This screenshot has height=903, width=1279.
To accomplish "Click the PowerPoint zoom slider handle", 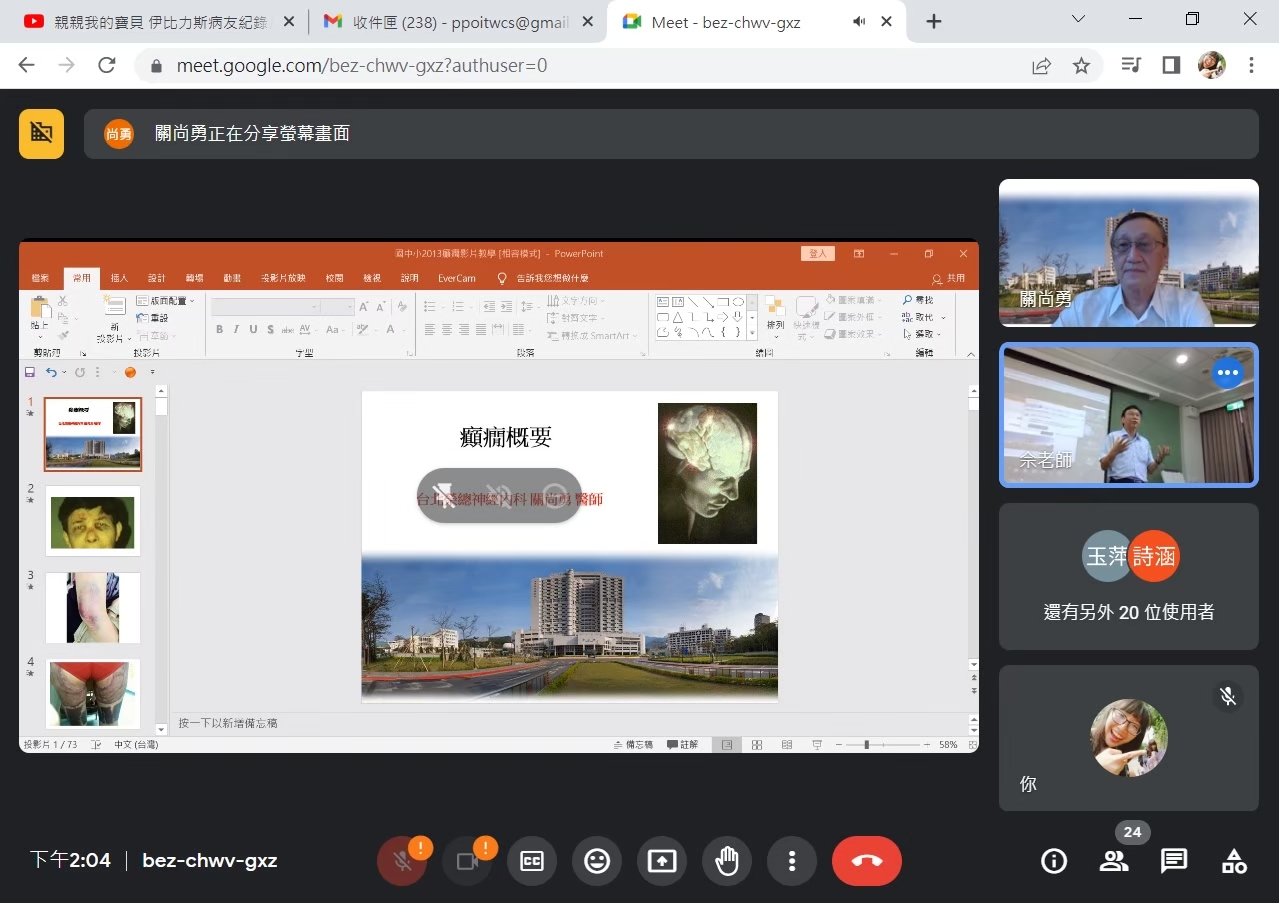I will point(867,745).
